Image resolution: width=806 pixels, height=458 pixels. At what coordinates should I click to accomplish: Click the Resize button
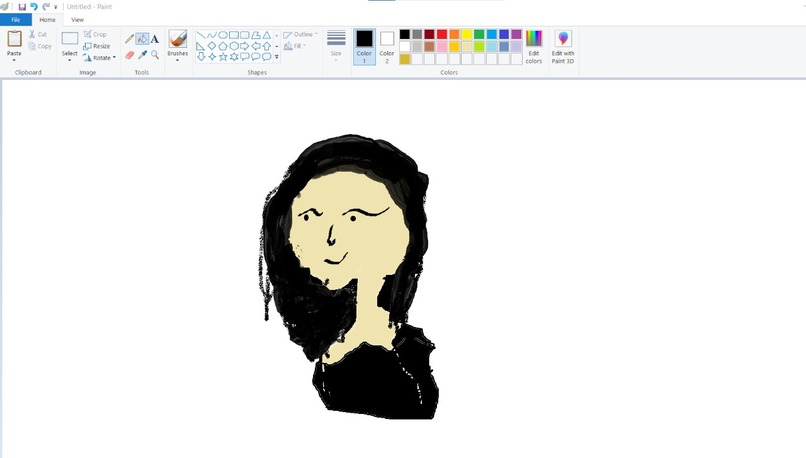pyautogui.click(x=97, y=46)
